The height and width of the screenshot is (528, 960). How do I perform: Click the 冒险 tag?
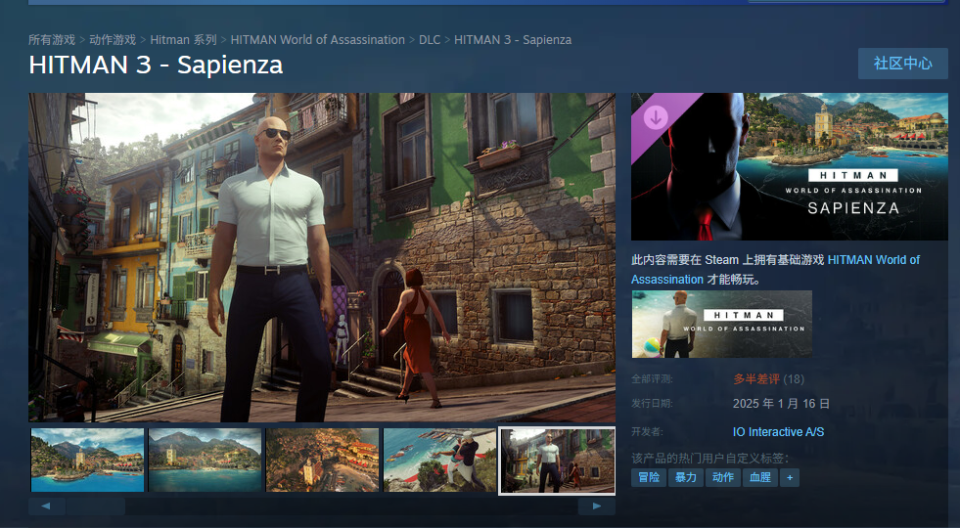tap(648, 477)
